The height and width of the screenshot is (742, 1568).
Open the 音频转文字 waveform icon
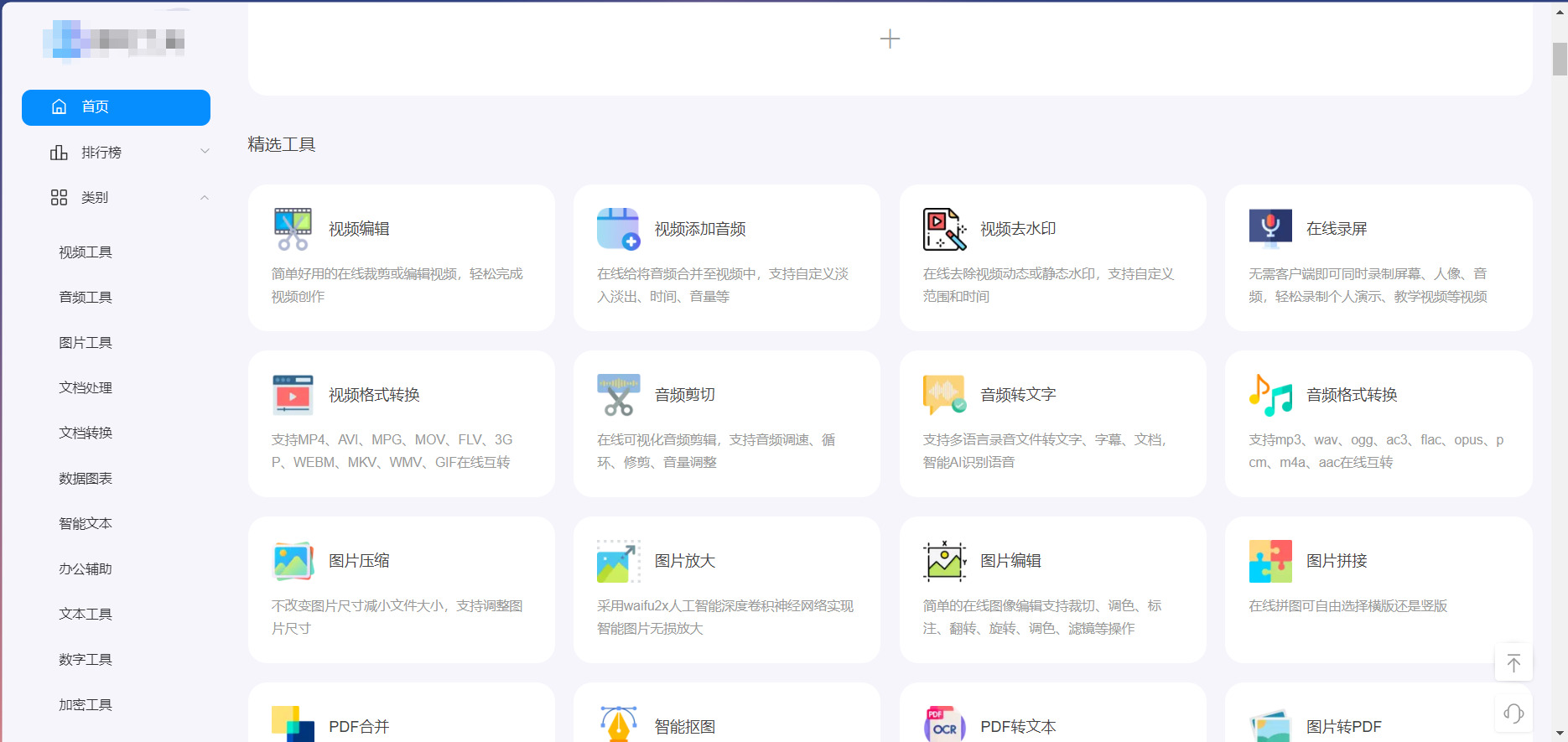pyautogui.click(x=944, y=395)
